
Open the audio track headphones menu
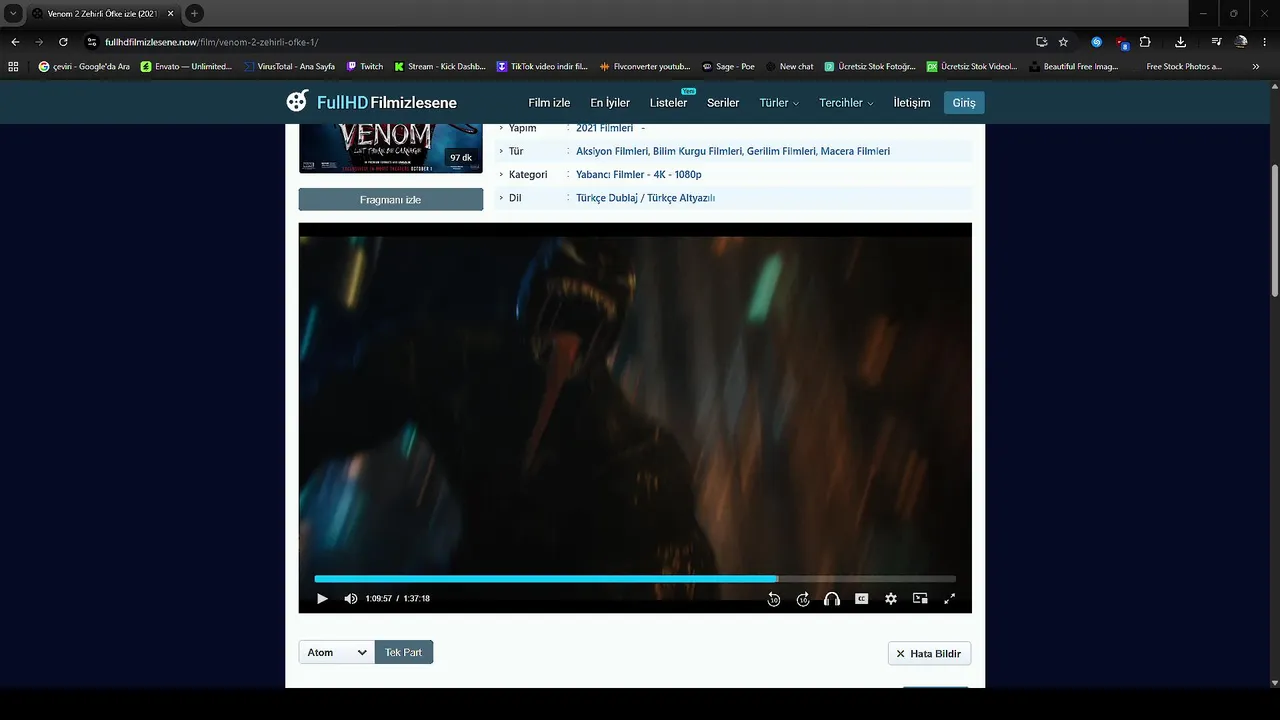[832, 599]
